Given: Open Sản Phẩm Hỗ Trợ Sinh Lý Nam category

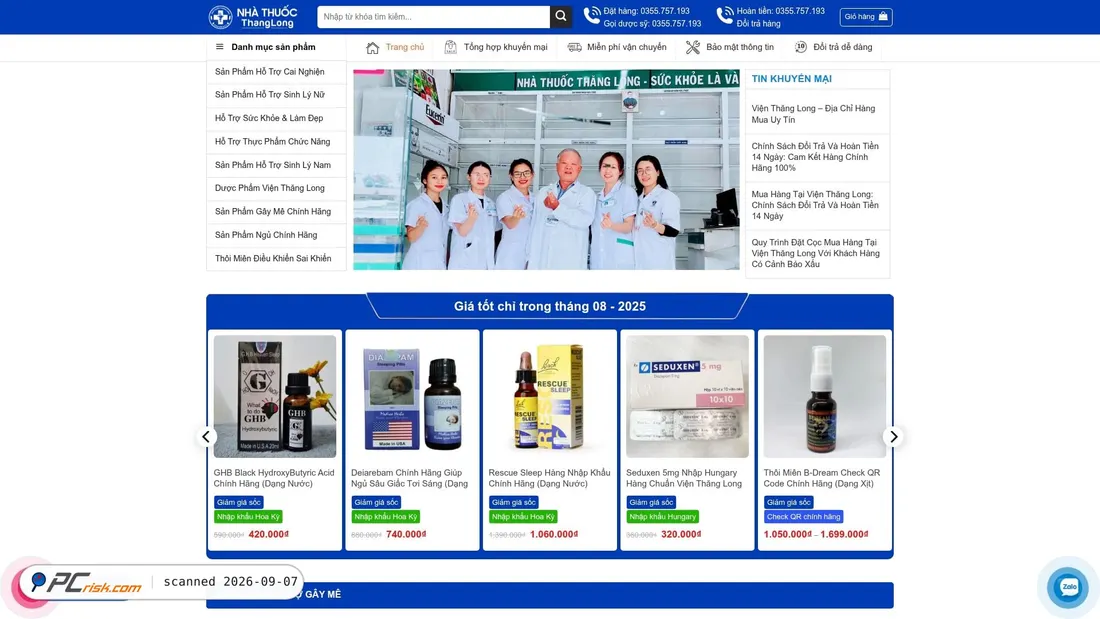Looking at the screenshot, I should pos(276,165).
